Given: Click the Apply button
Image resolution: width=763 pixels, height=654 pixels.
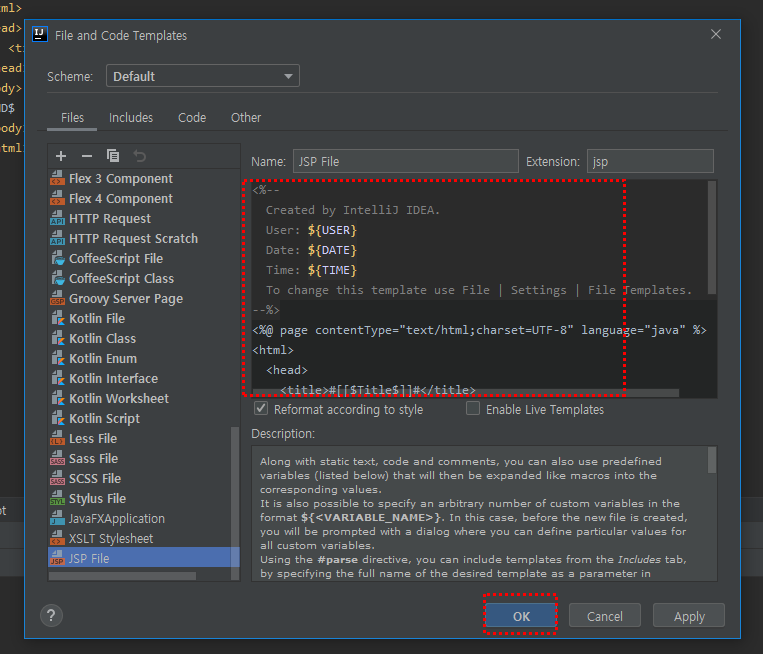Looking at the screenshot, I should click(689, 616).
